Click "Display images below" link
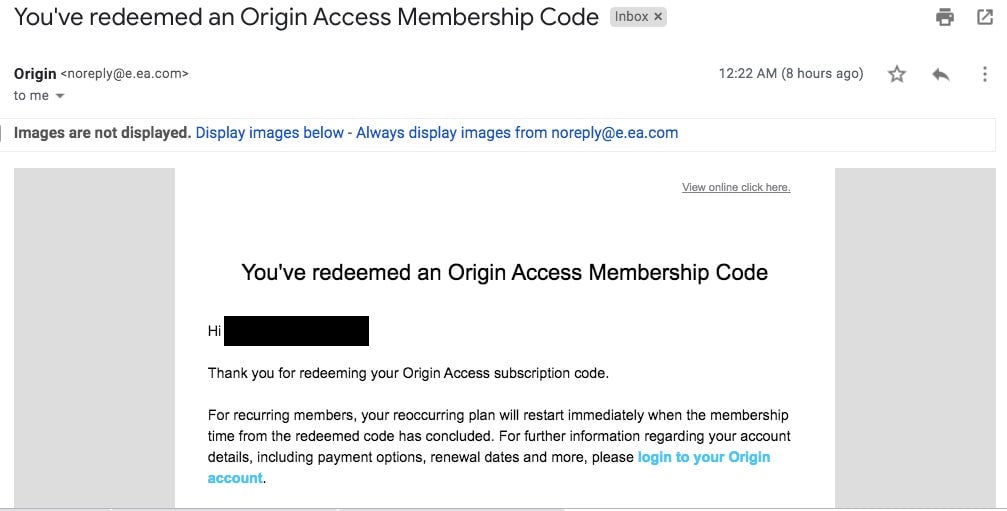Image resolution: width=1007 pixels, height=511 pixels. click(269, 132)
